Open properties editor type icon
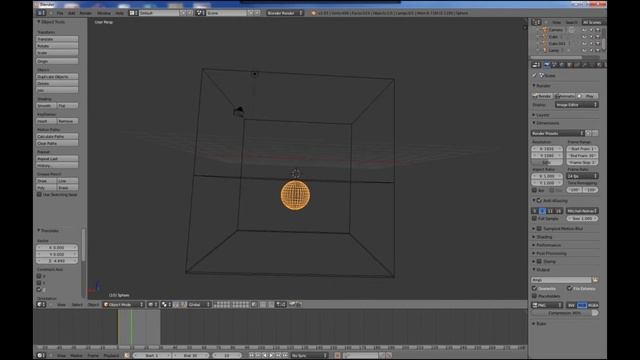 [x=536, y=65]
